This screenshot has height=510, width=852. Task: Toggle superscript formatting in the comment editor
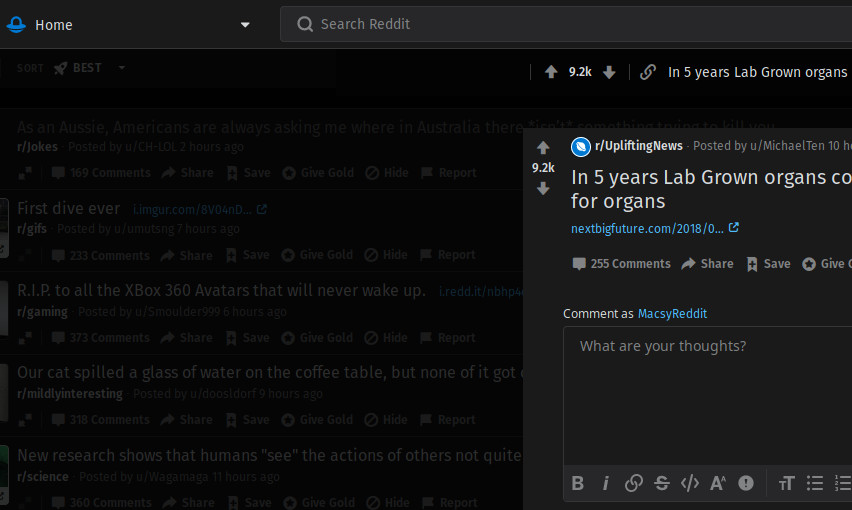point(718,483)
